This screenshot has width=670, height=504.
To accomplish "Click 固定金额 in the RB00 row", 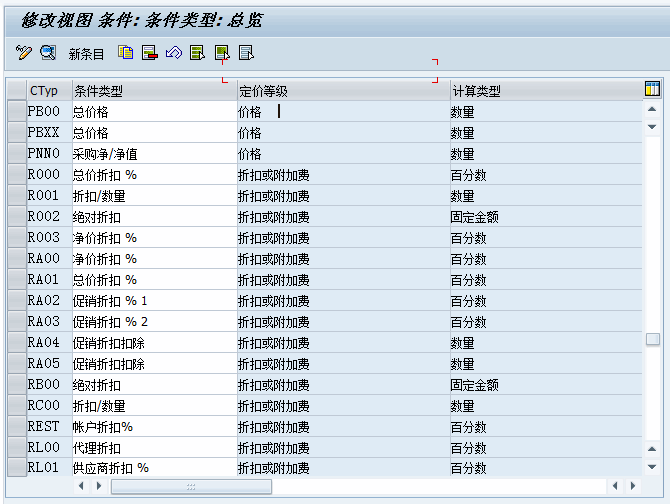I will (474, 385).
